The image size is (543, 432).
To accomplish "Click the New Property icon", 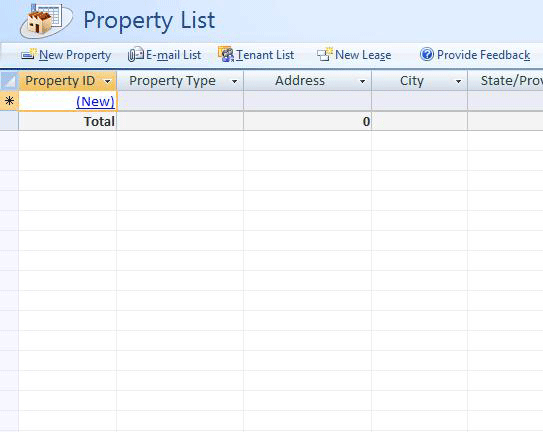I will tap(29, 54).
